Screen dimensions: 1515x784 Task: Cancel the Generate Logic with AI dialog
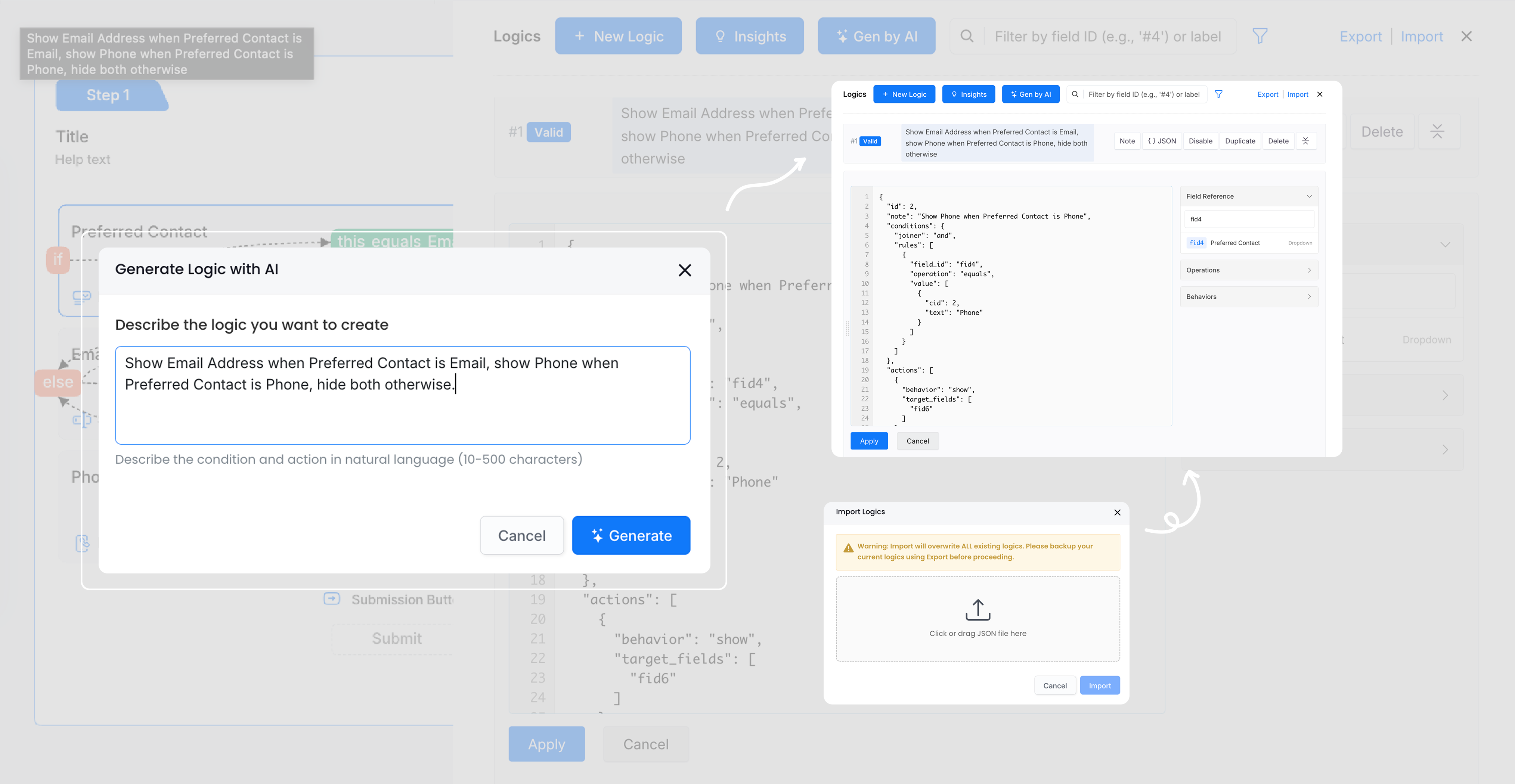(521, 535)
